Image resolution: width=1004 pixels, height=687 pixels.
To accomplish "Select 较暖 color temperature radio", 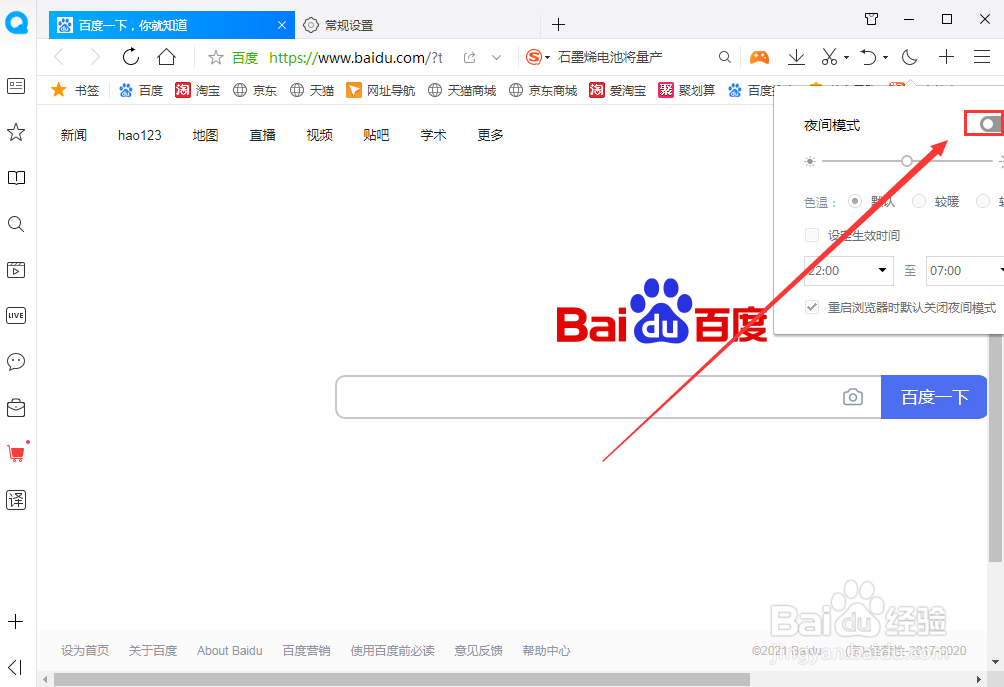I will [x=919, y=201].
